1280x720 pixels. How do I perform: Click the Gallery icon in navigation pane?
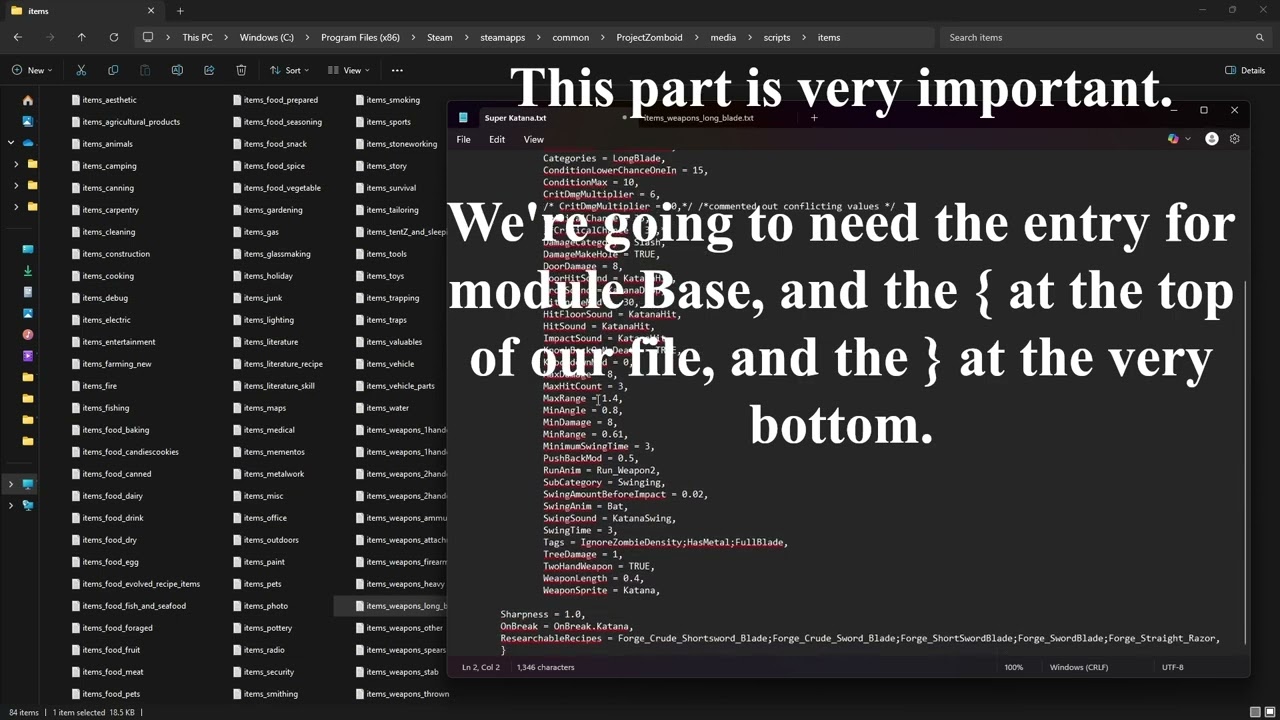[28, 121]
